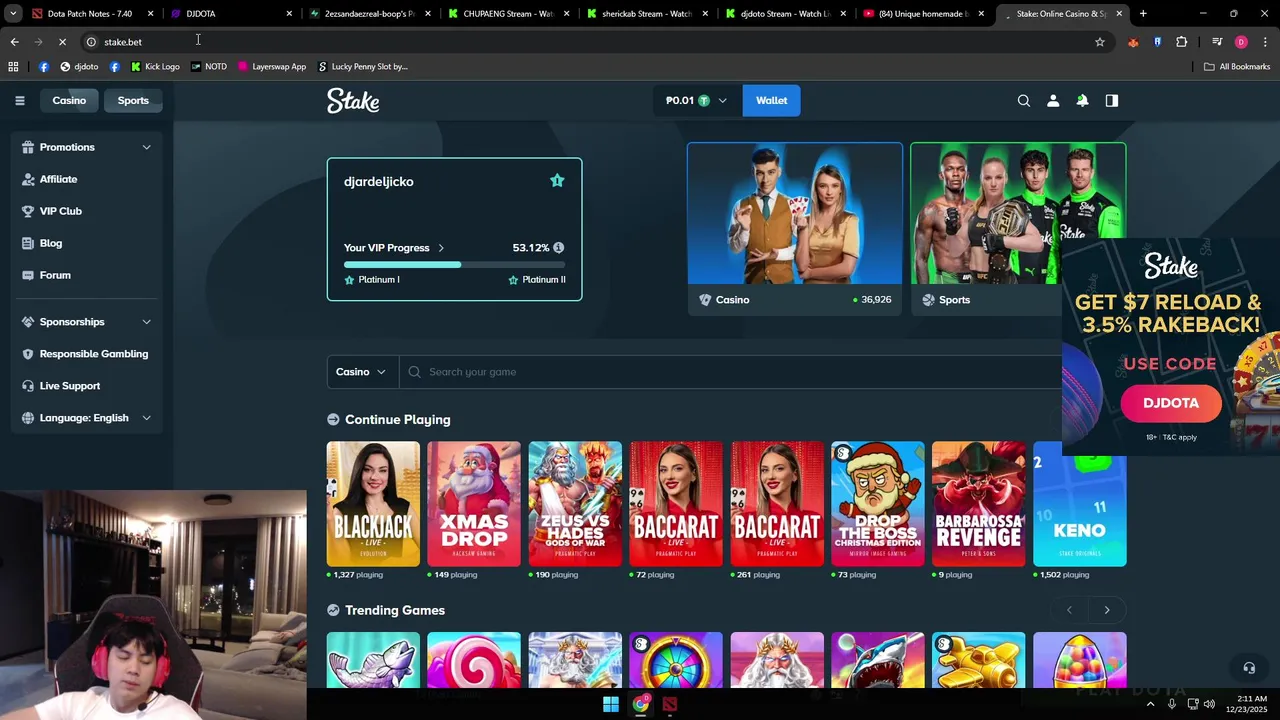Open the Casino banner card
The height and width of the screenshot is (720, 1280).
[795, 229]
